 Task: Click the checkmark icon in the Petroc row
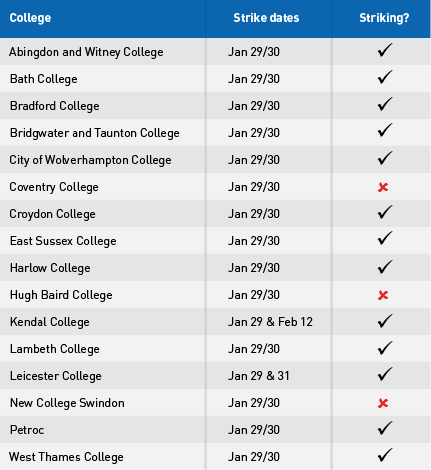click(x=385, y=428)
